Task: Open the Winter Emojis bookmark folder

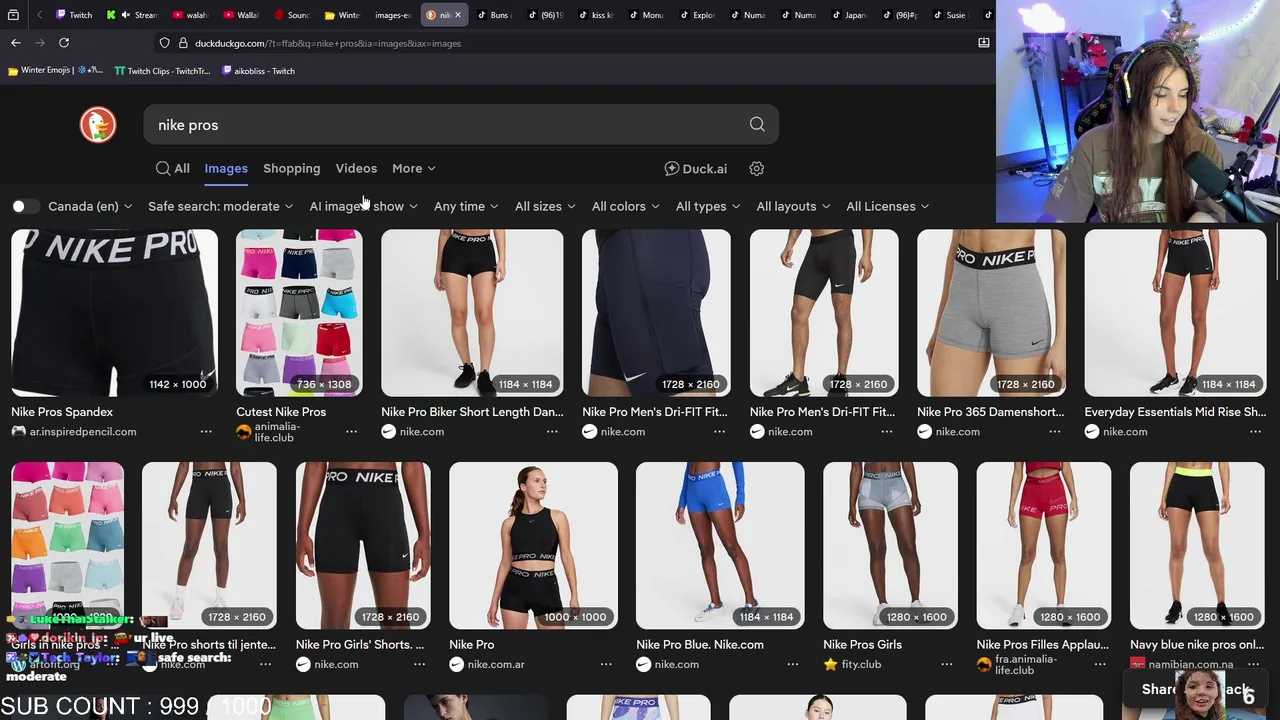Action: coord(55,71)
